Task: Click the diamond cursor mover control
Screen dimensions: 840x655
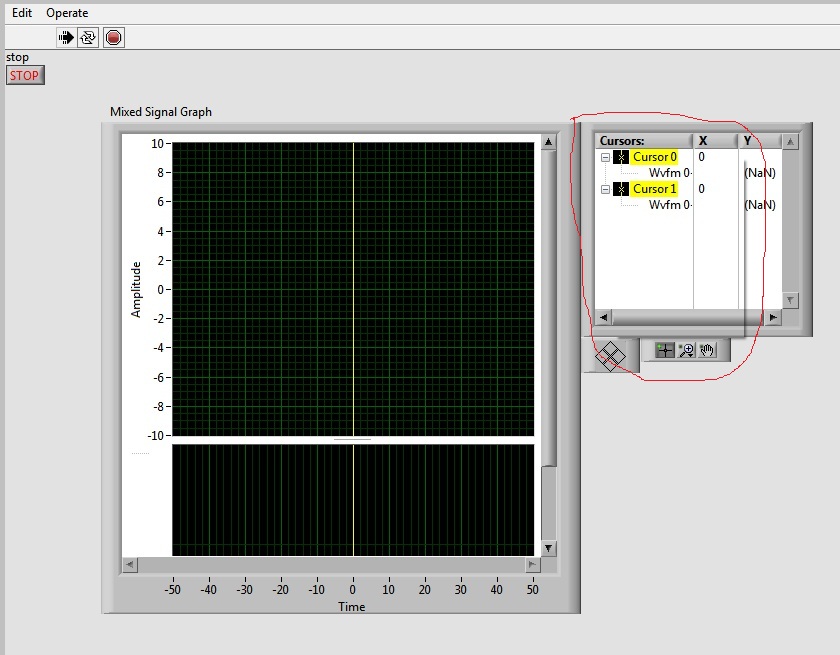Action: (x=610, y=356)
